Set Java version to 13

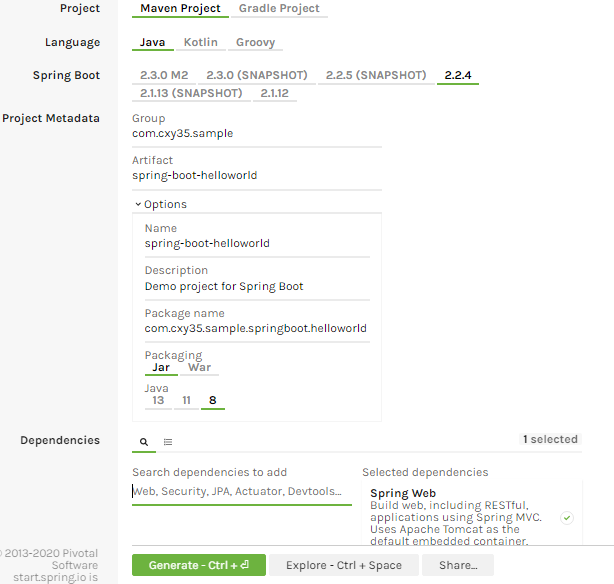coord(158,401)
